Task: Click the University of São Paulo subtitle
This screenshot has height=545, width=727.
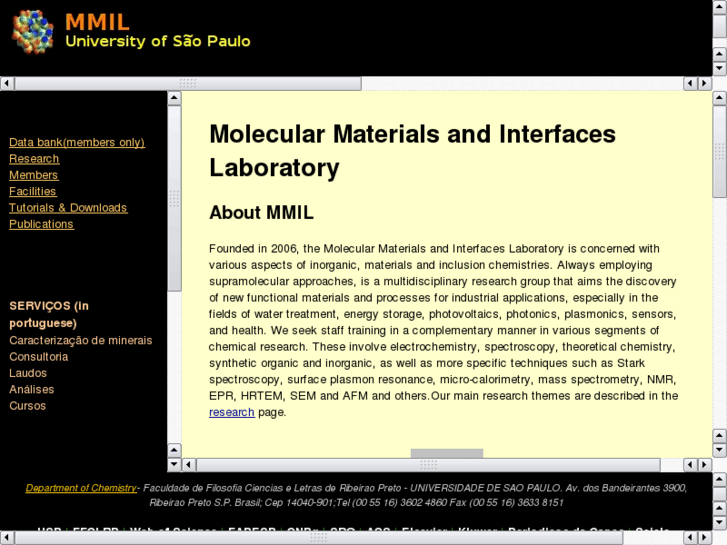Action: pyautogui.click(x=158, y=41)
